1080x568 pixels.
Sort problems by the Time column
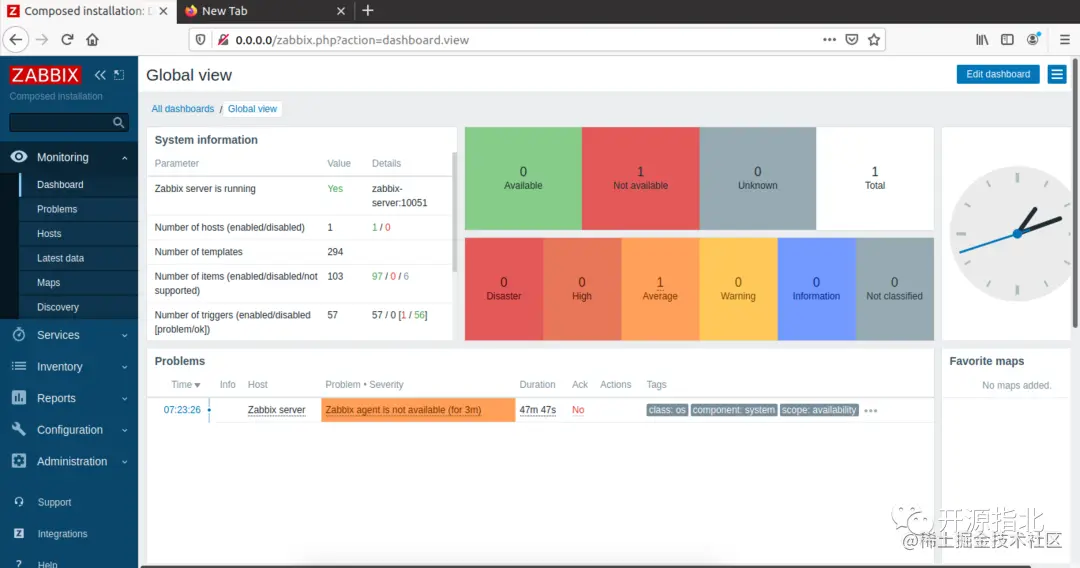coord(185,384)
